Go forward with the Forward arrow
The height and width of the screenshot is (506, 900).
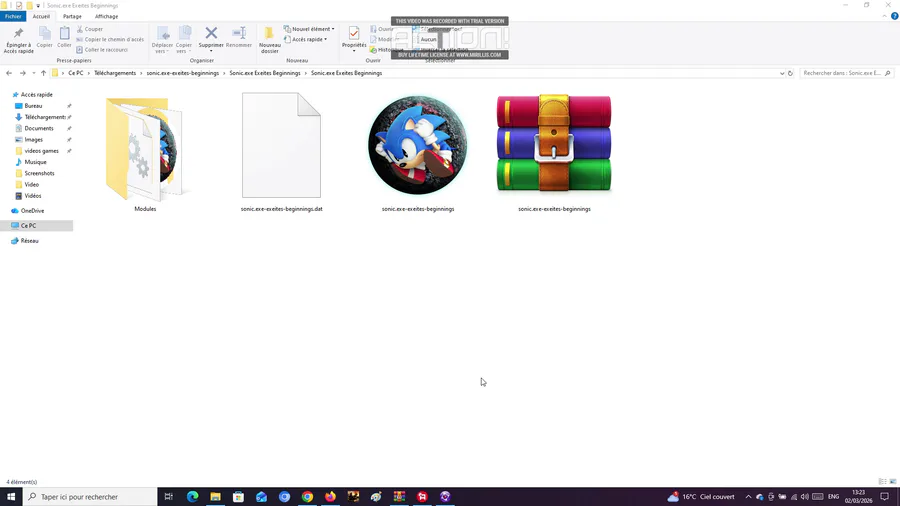point(22,73)
